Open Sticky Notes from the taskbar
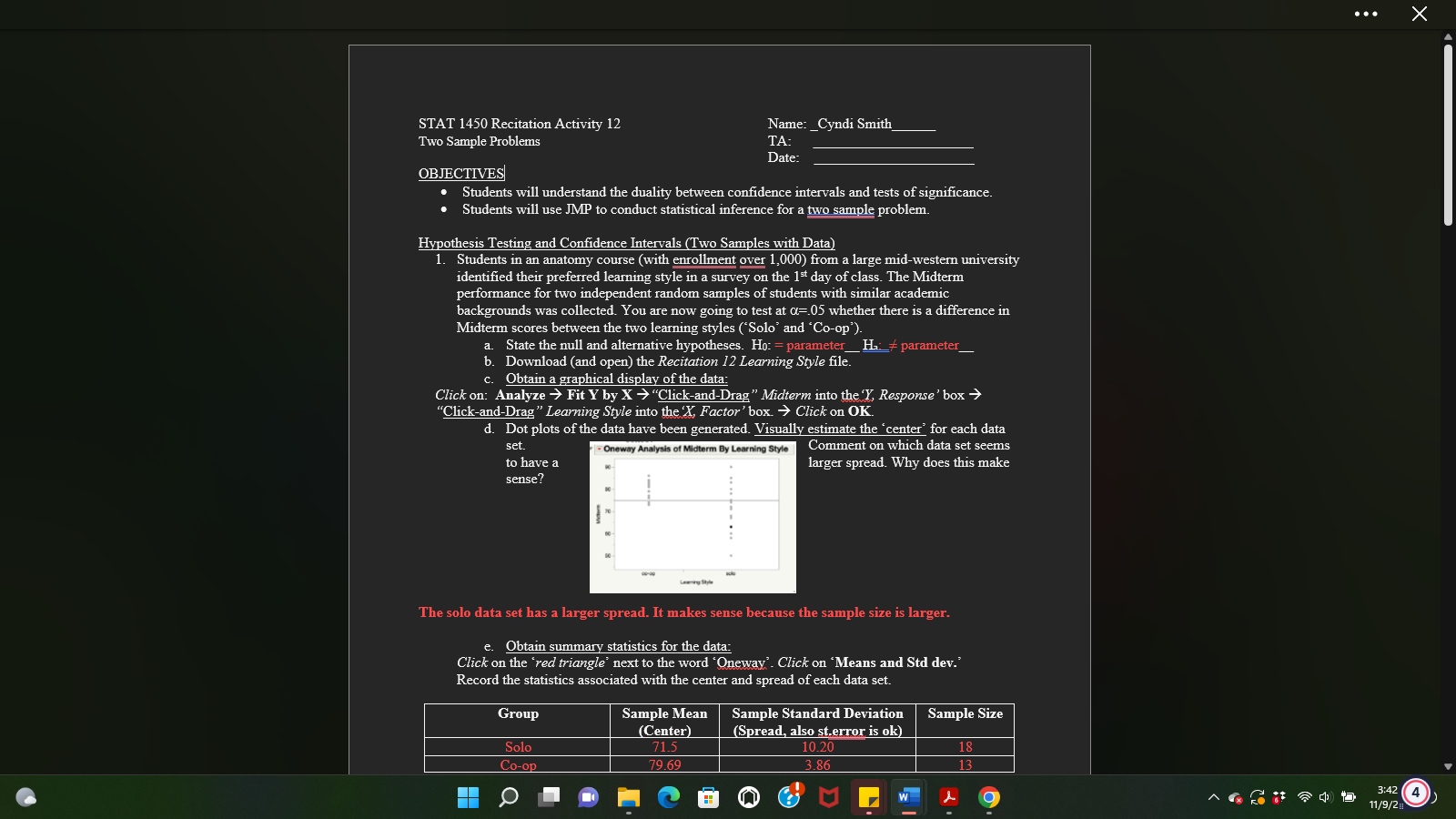1456x819 pixels. (x=869, y=797)
